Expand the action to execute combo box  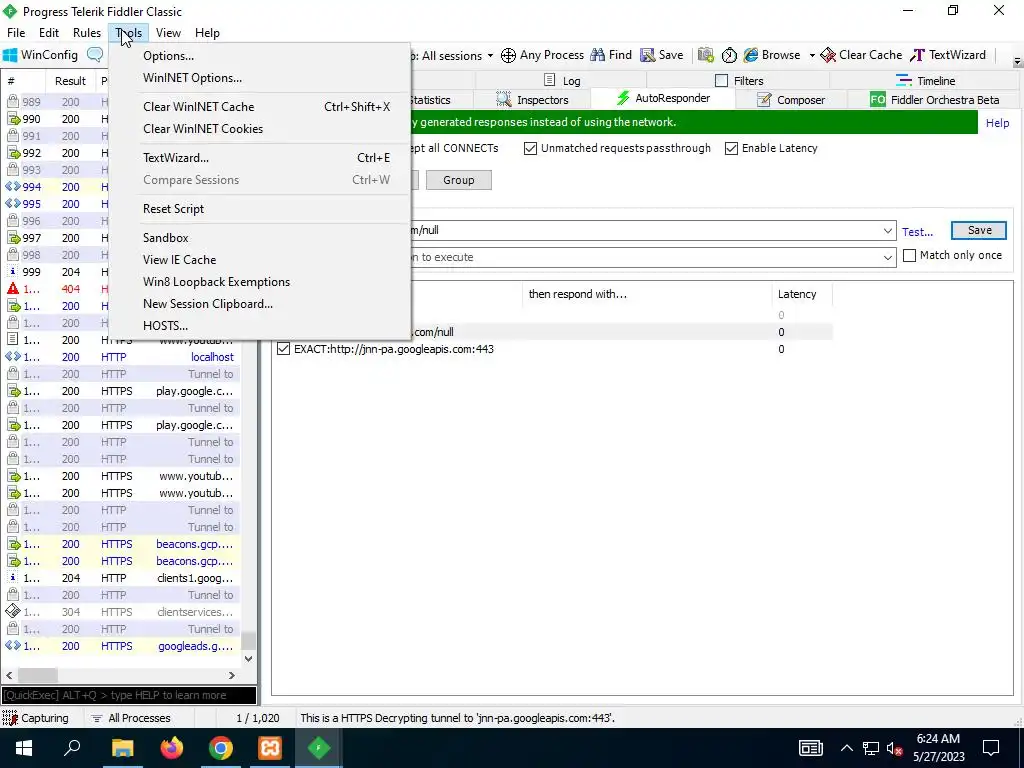click(888, 257)
